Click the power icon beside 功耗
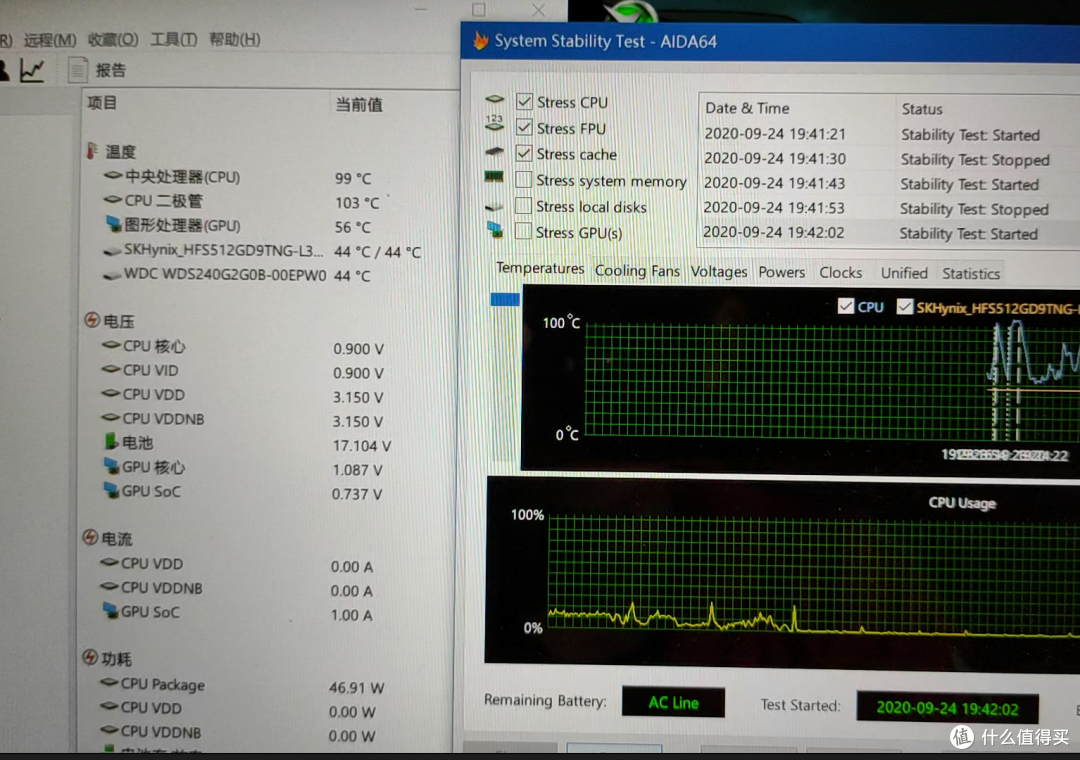 (90, 657)
